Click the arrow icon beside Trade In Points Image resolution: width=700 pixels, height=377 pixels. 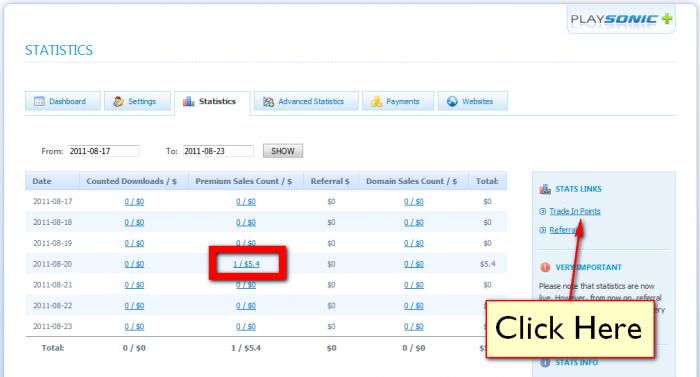(x=543, y=211)
